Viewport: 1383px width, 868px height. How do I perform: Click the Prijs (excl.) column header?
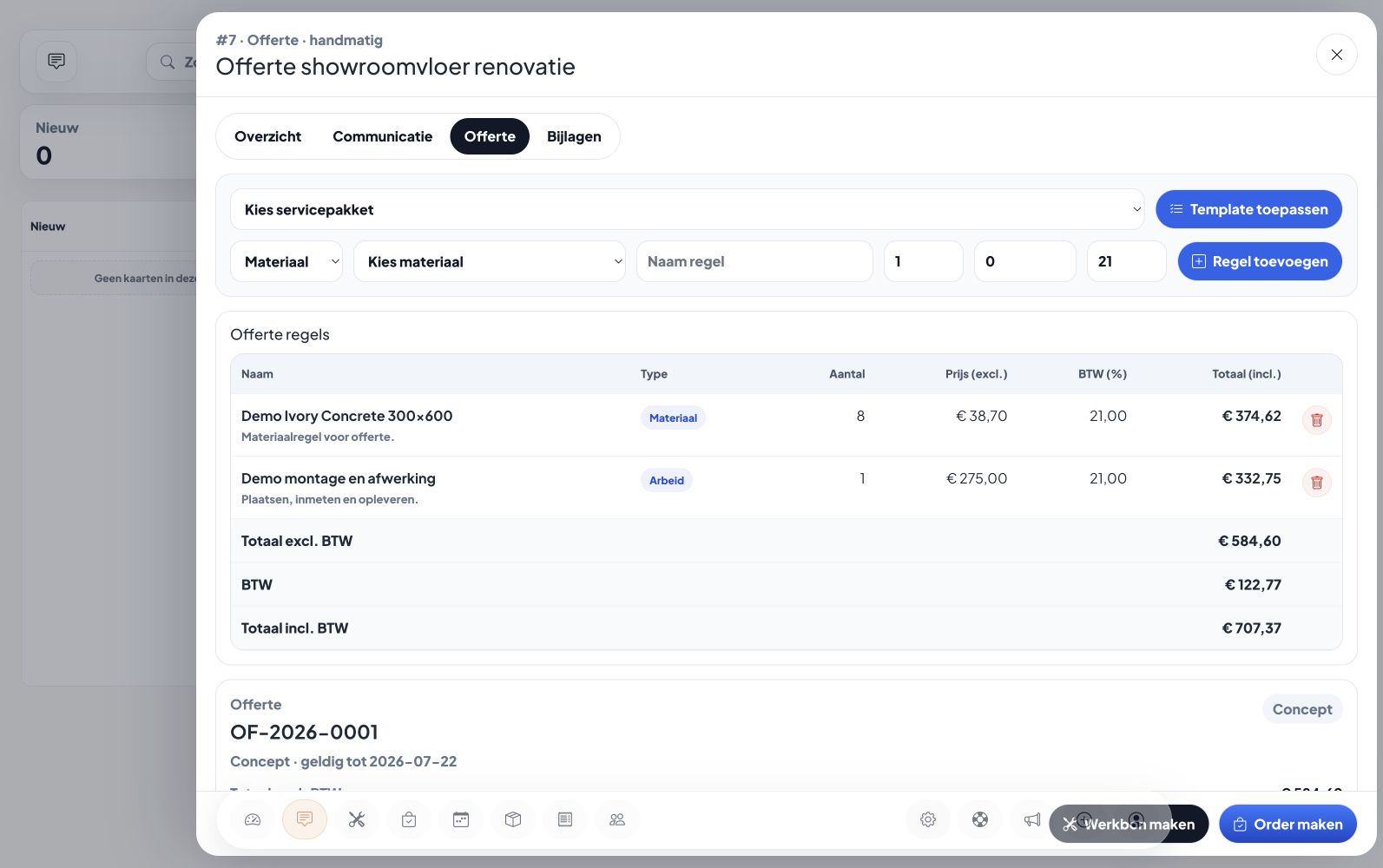(x=977, y=374)
